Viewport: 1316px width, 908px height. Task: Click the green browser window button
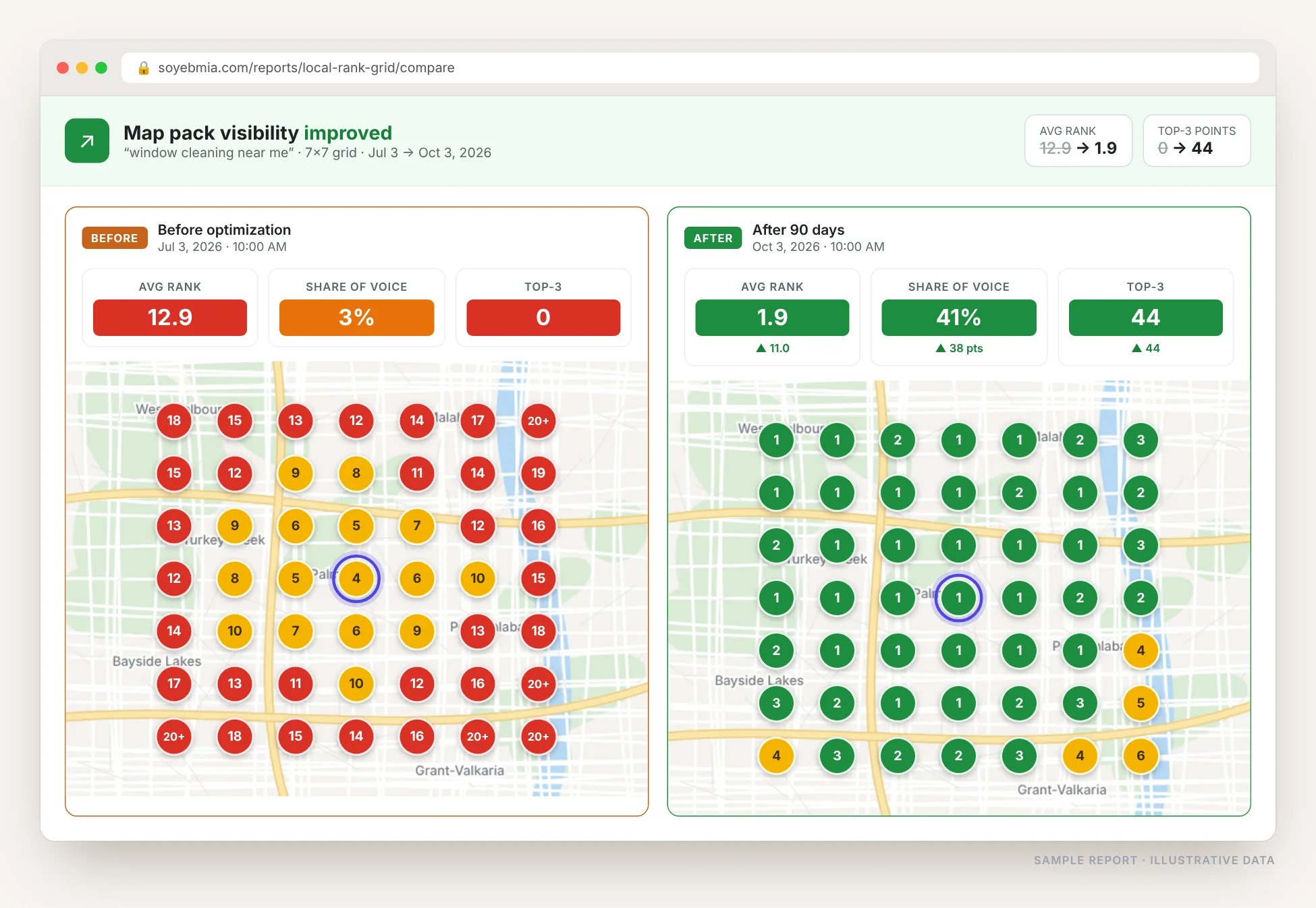coord(101,67)
